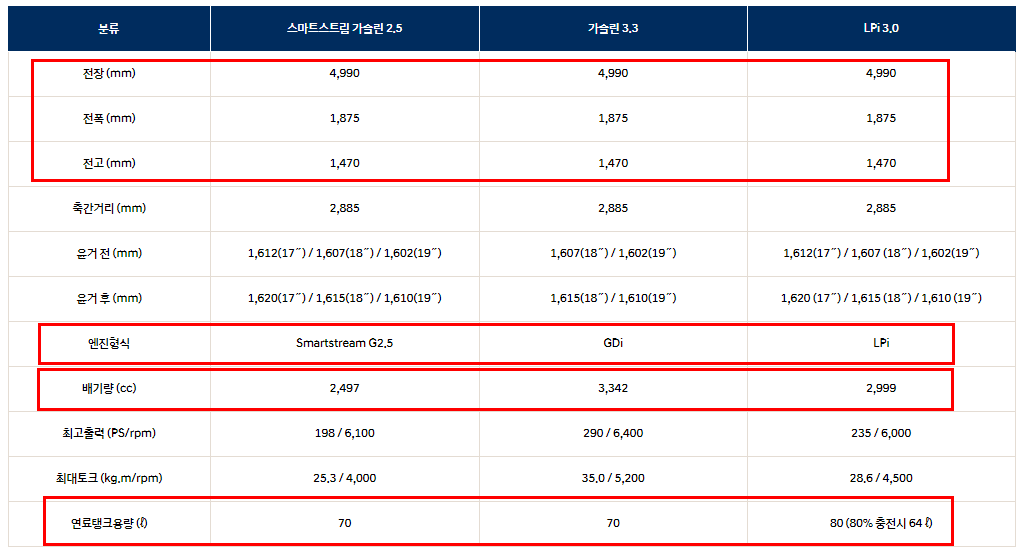The image size is (1025, 554).
Task: Click the 스마트스트림 가솔린 2.5 column header
Action: coord(344,28)
